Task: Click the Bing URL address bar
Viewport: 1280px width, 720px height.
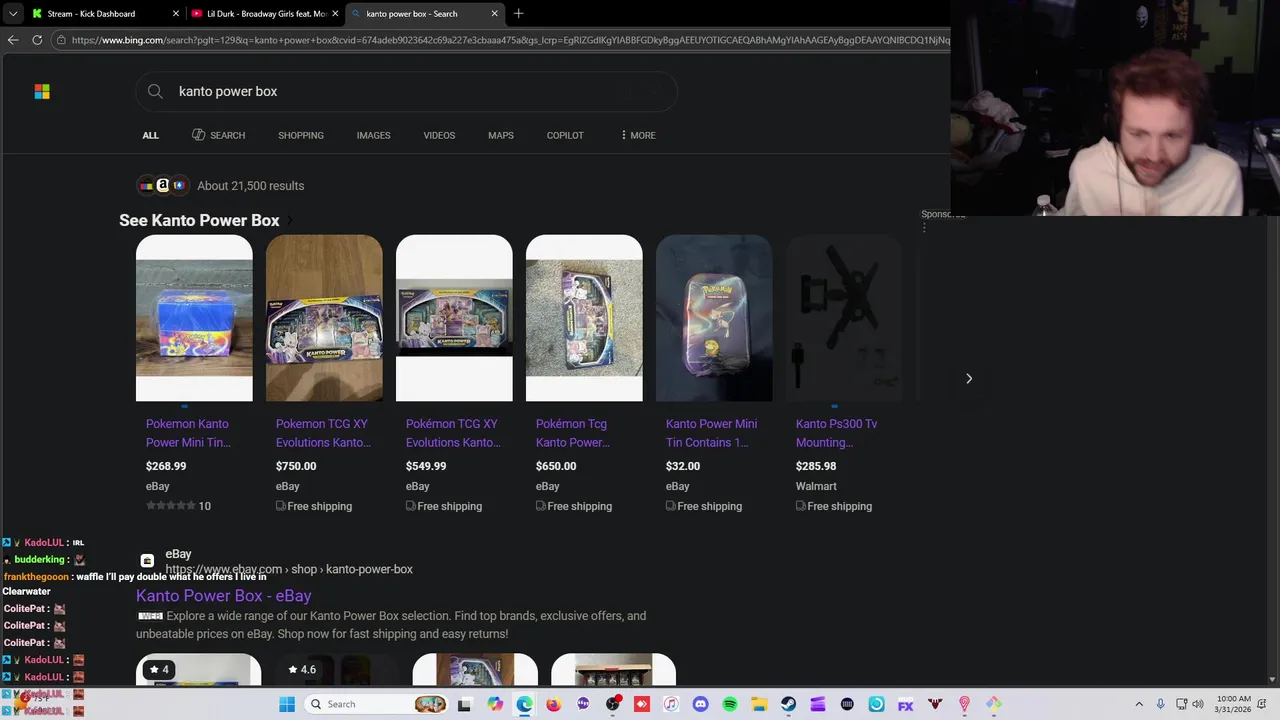Action: [x=510, y=40]
